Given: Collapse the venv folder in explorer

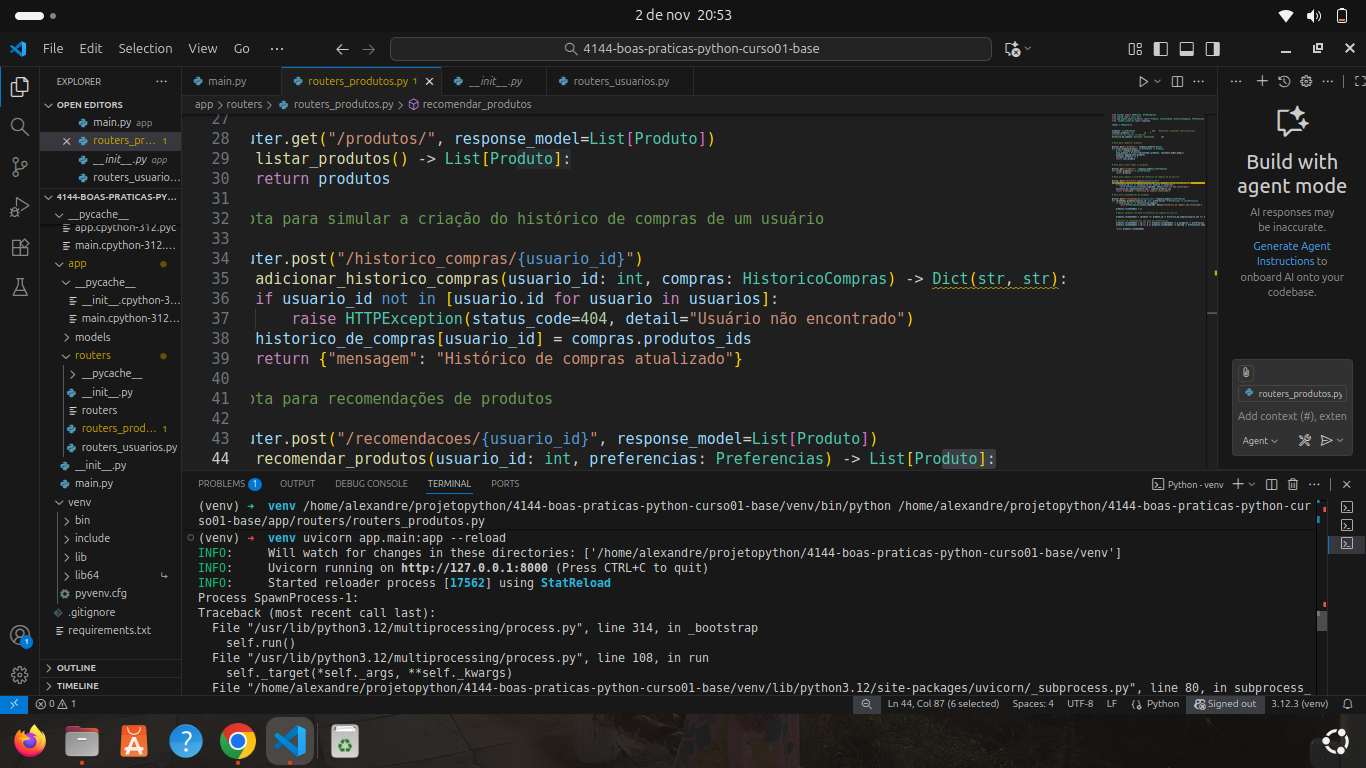Looking at the screenshot, I should tap(79, 502).
